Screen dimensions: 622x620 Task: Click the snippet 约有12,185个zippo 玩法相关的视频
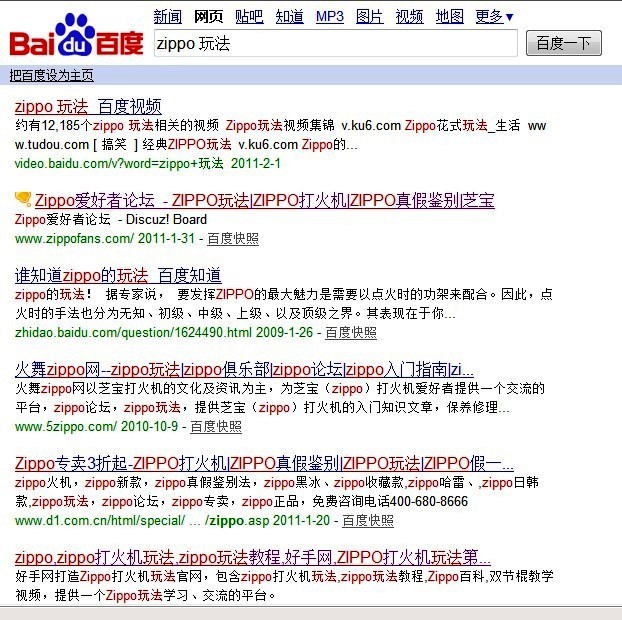[117, 125]
